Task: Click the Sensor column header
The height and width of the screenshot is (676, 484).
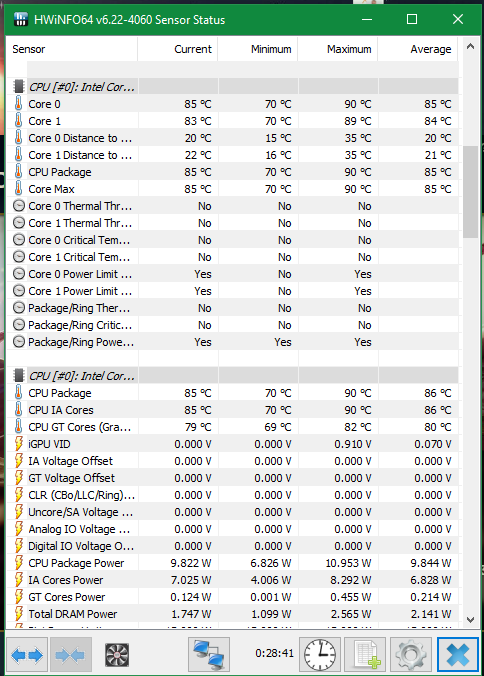Action: tap(72, 49)
